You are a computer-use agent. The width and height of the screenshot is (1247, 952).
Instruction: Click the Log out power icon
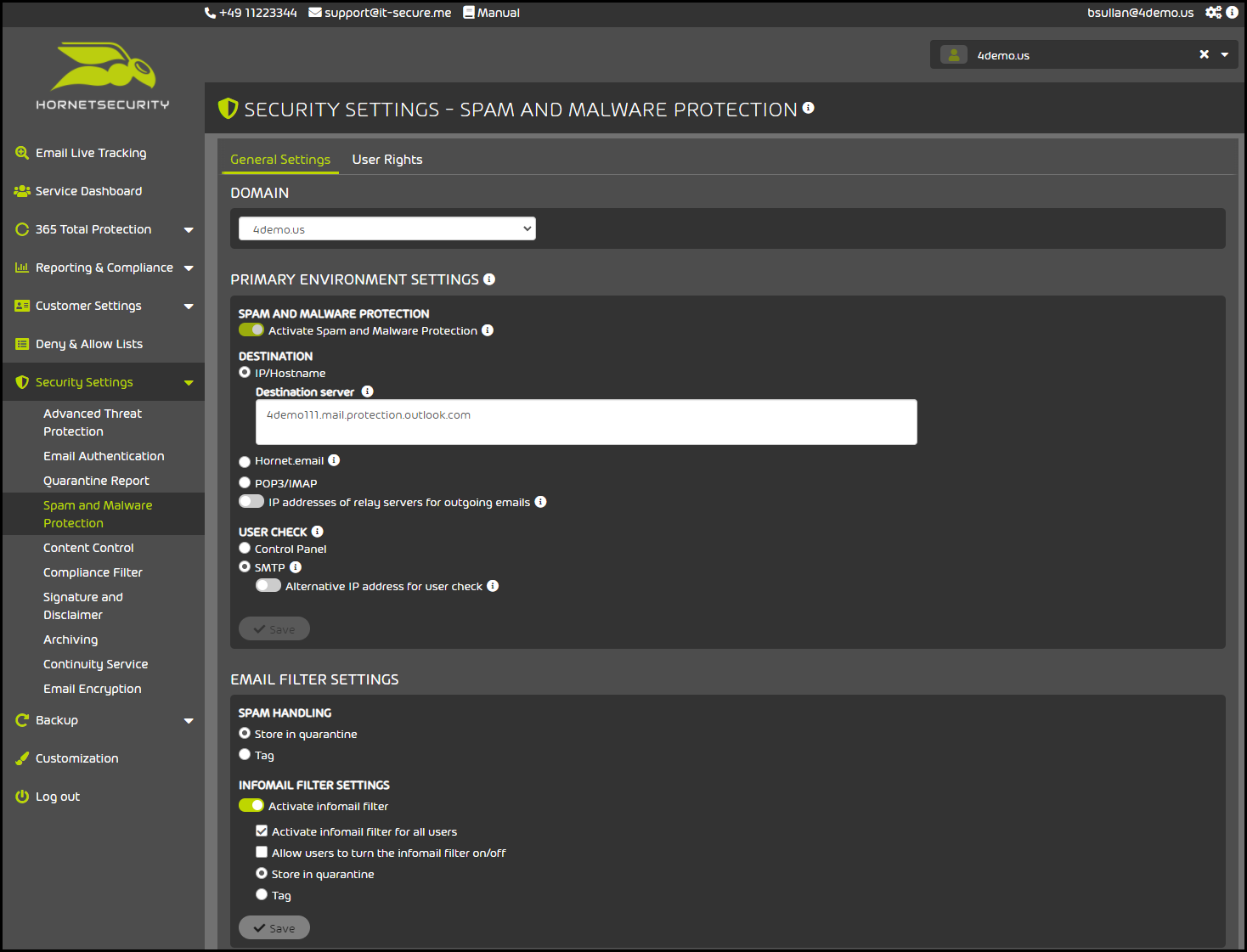click(x=22, y=797)
